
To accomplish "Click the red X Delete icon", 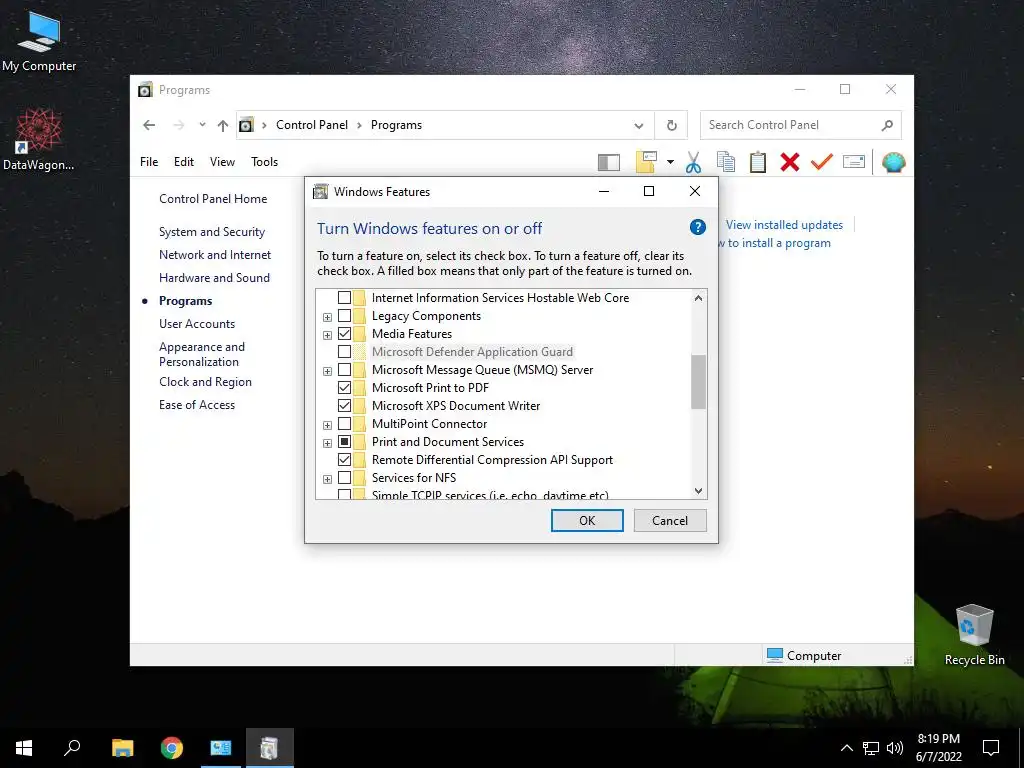I will [x=790, y=162].
